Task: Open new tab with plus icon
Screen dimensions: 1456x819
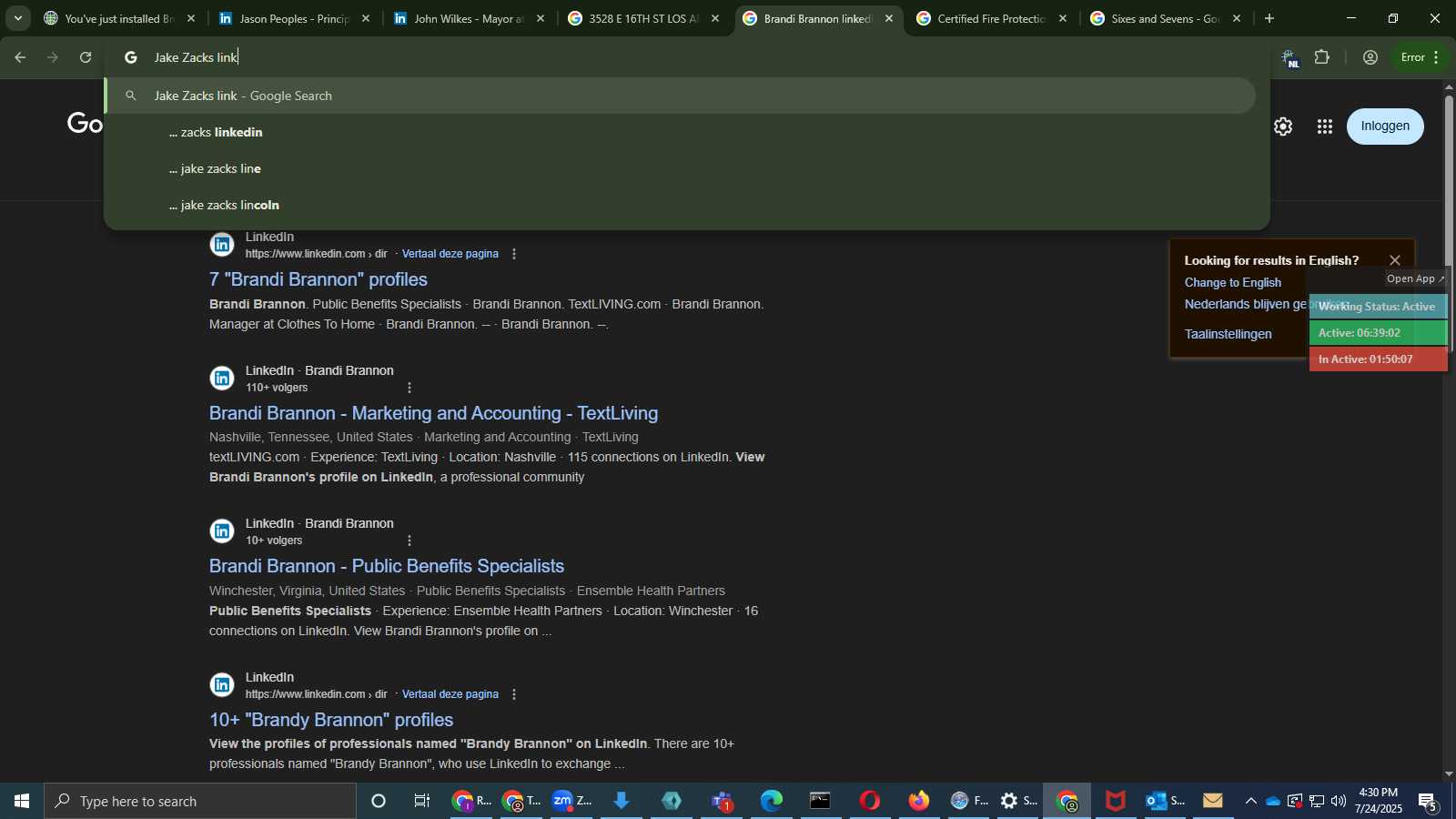Action: [x=1269, y=18]
